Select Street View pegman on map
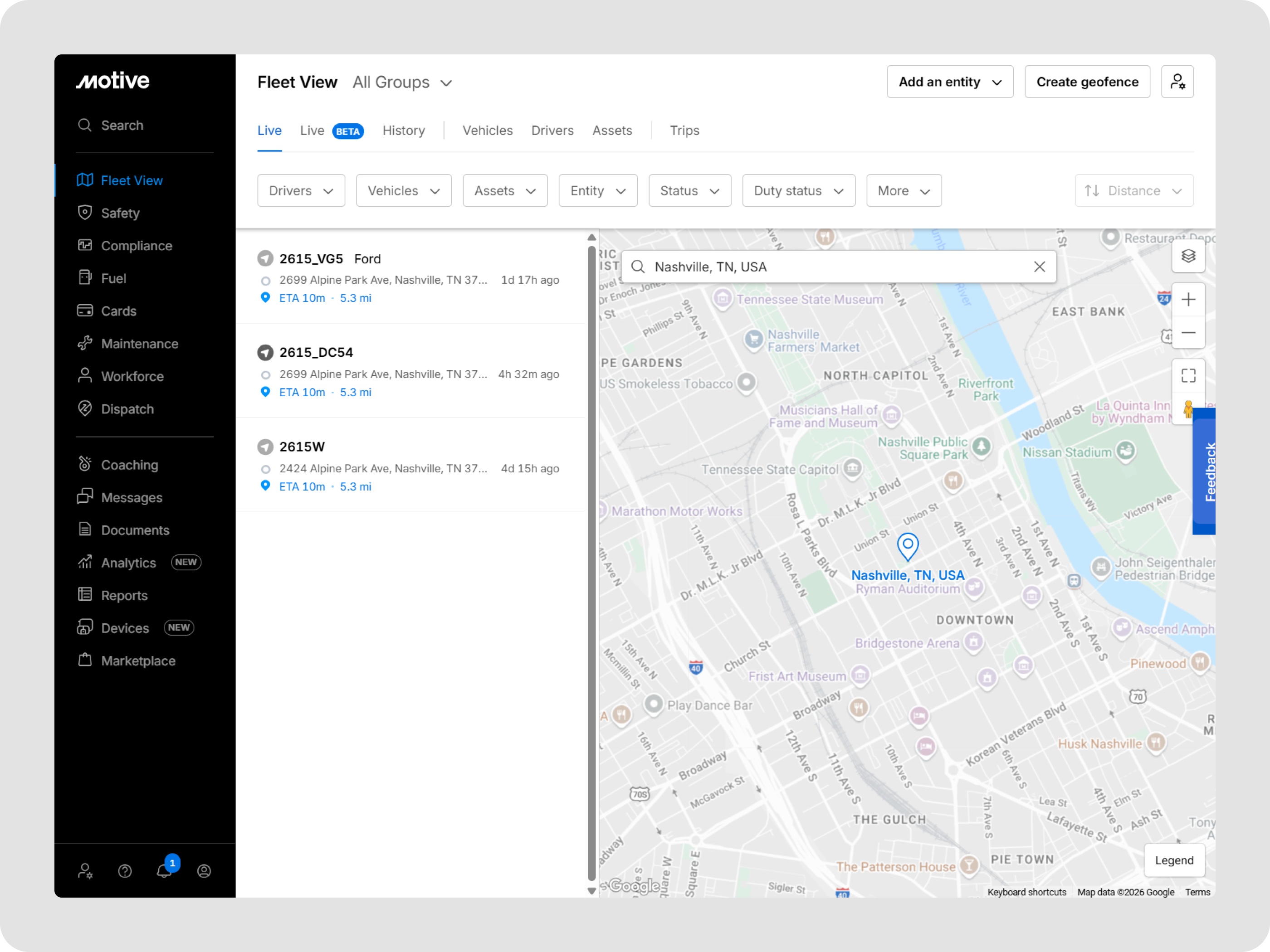This screenshot has width=1270, height=952. (x=1188, y=409)
